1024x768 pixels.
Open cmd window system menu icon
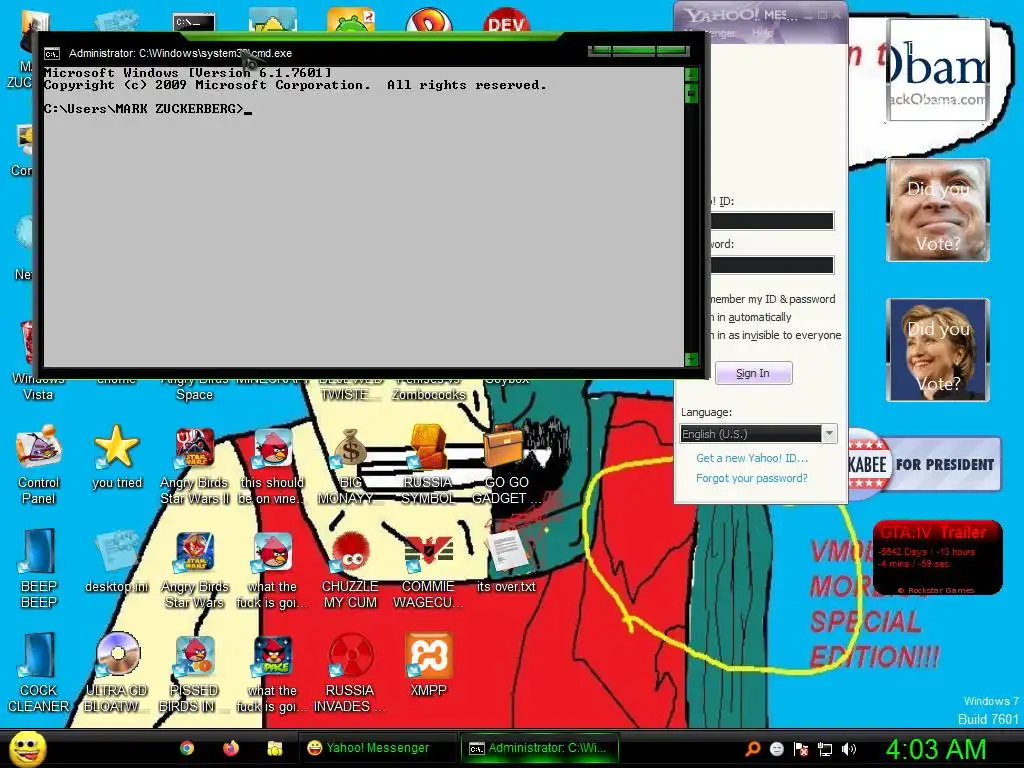(x=52, y=54)
